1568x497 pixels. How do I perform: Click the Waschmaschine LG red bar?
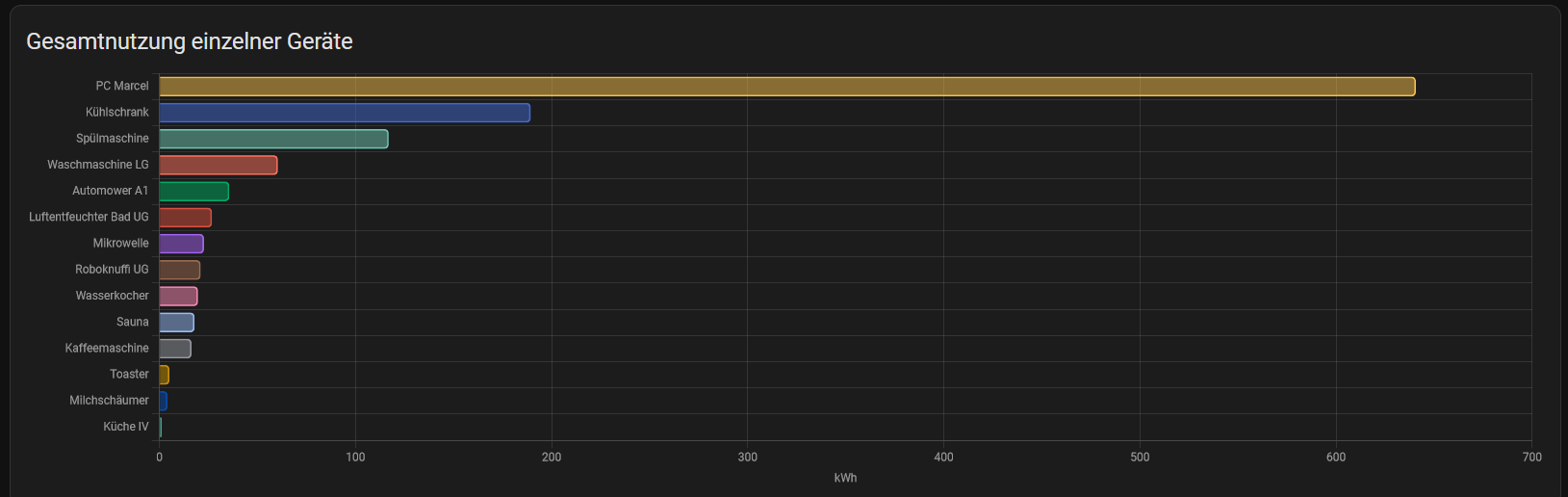(218, 165)
